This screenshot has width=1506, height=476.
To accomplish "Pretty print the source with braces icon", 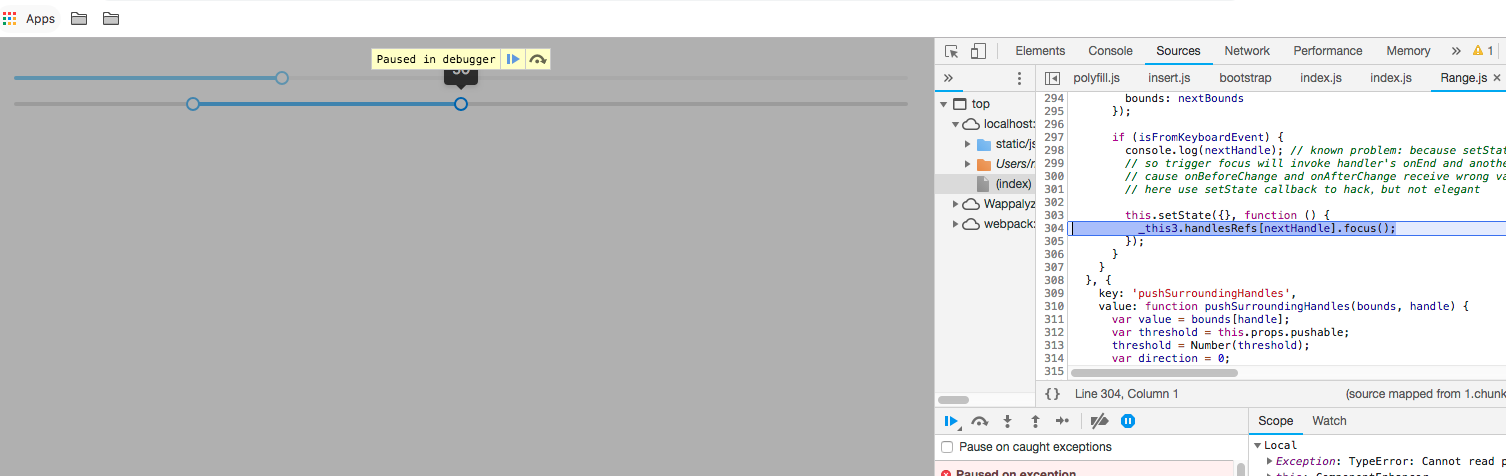I will pos(1052,394).
